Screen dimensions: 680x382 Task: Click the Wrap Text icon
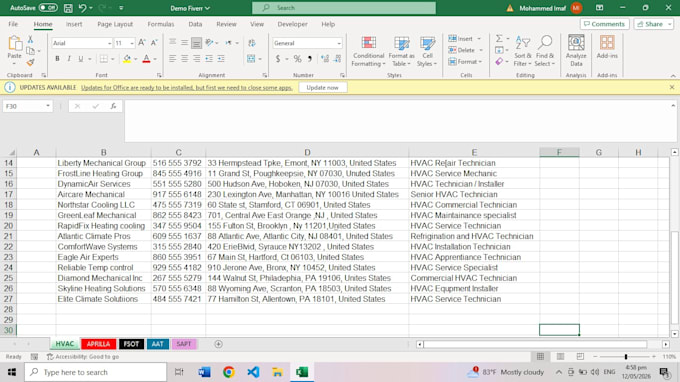pos(252,42)
